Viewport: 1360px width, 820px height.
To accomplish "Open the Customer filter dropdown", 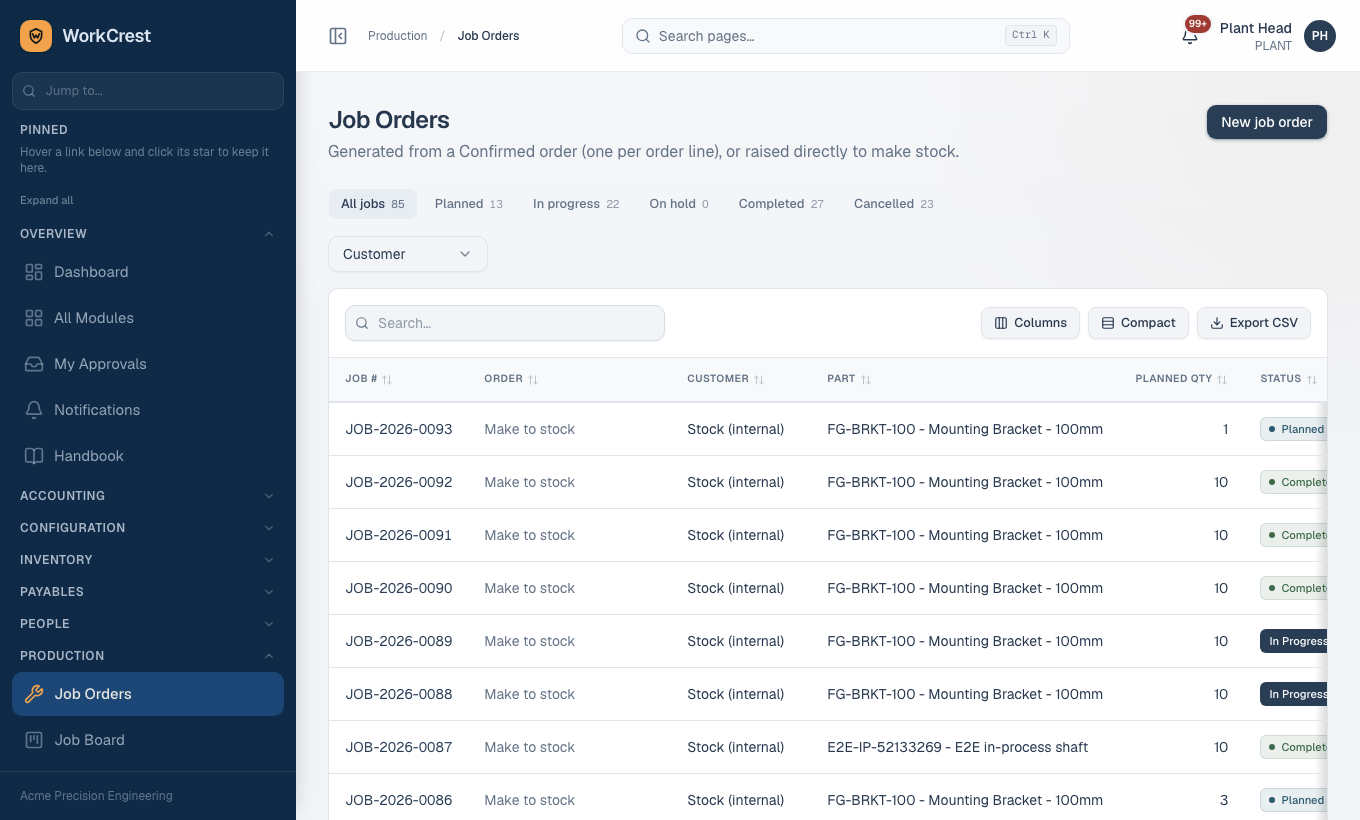I will pos(408,254).
